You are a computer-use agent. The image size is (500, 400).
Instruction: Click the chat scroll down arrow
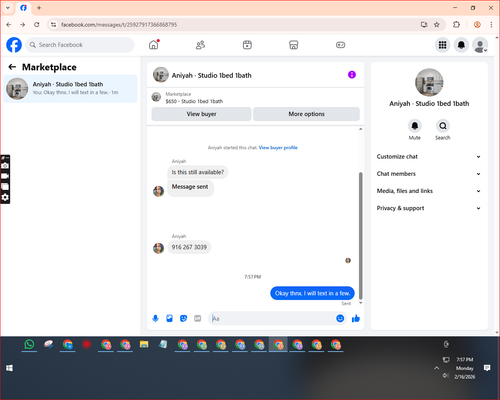(x=360, y=303)
